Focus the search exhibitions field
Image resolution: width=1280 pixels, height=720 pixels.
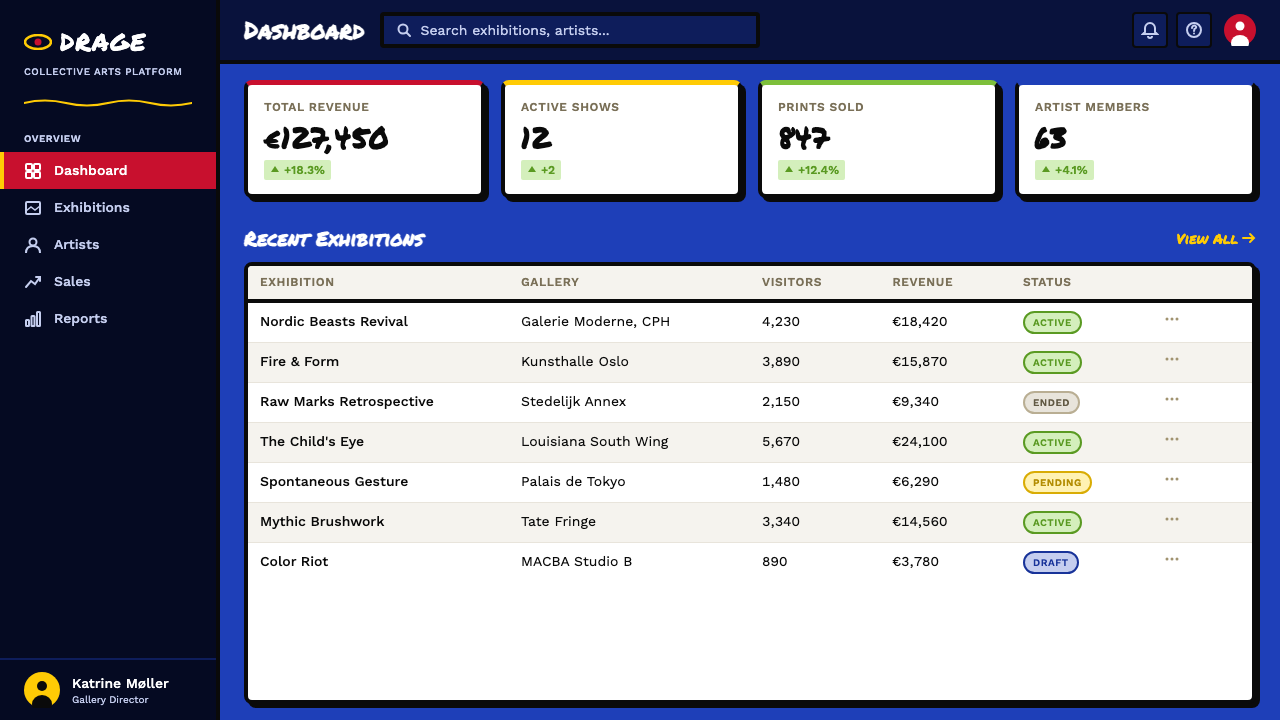coord(570,30)
